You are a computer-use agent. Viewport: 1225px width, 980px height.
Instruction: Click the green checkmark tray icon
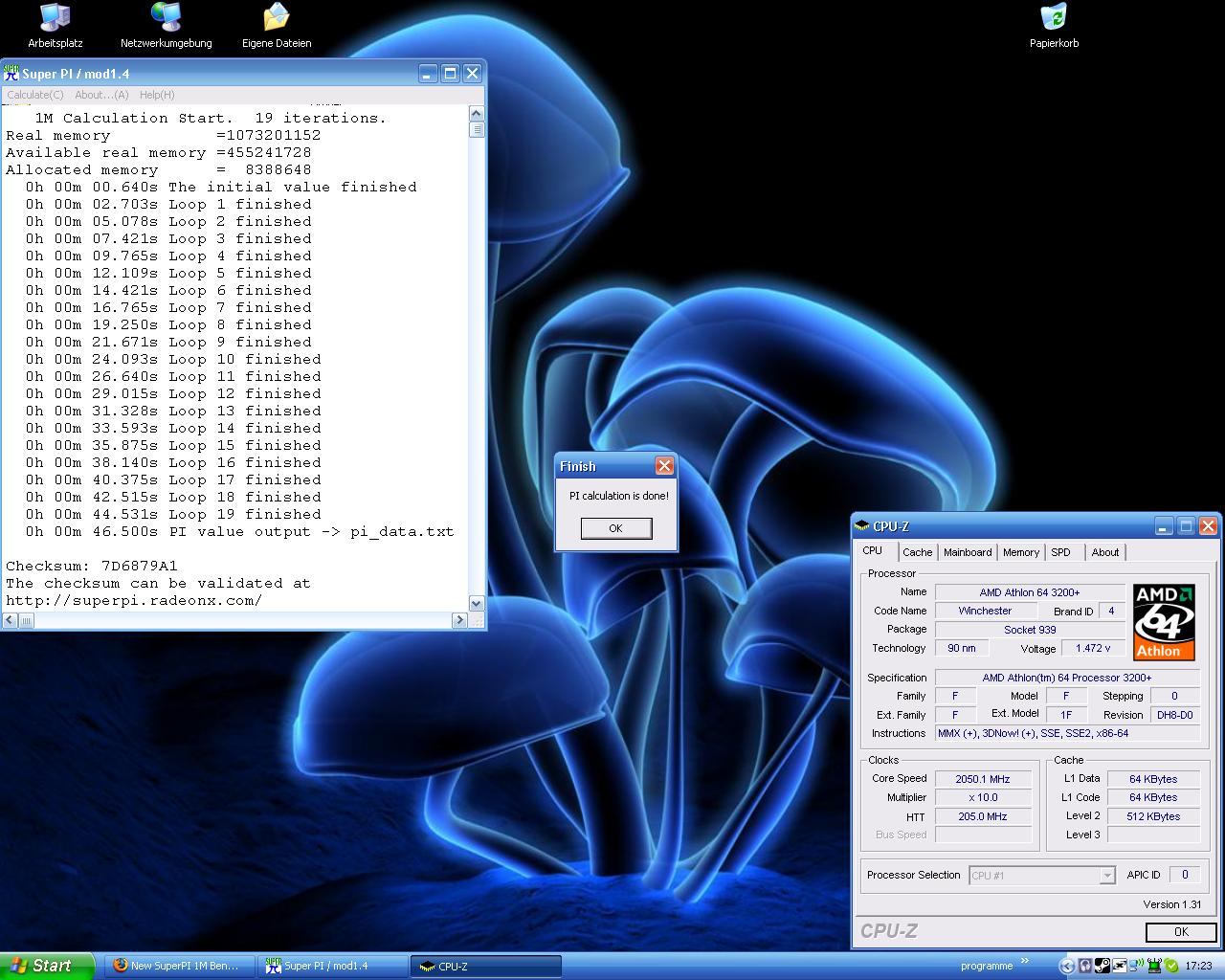coord(1171,966)
